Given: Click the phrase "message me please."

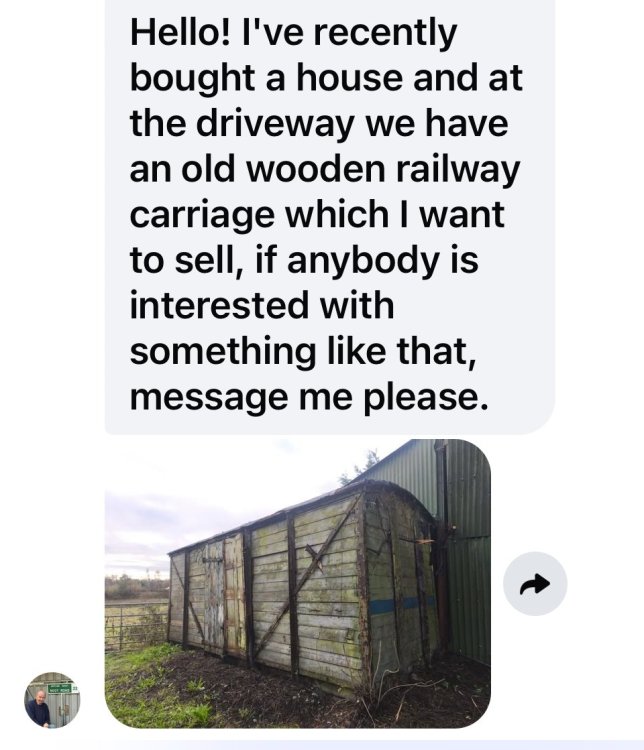Looking at the screenshot, I should (310, 398).
